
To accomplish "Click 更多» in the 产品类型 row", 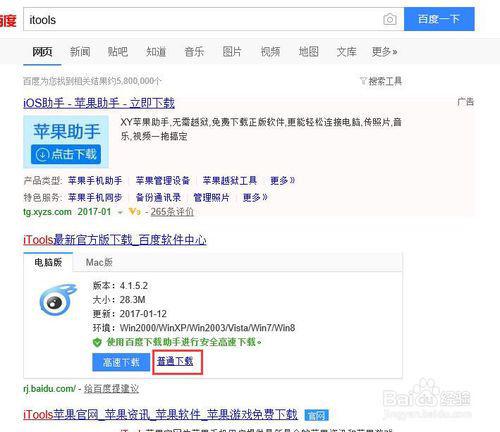I will coord(283,181).
